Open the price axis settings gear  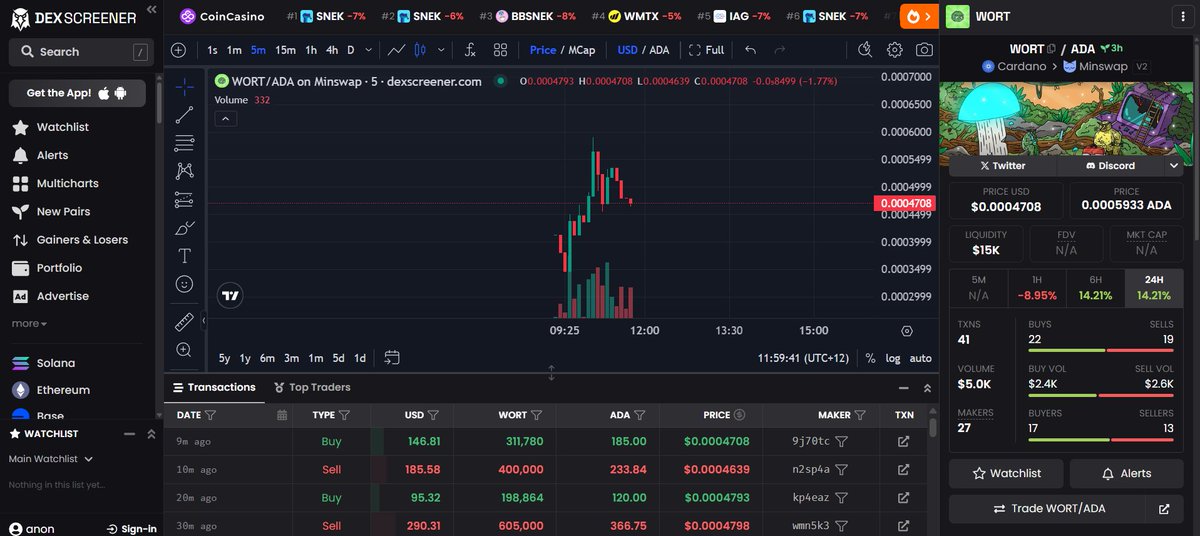[907, 331]
